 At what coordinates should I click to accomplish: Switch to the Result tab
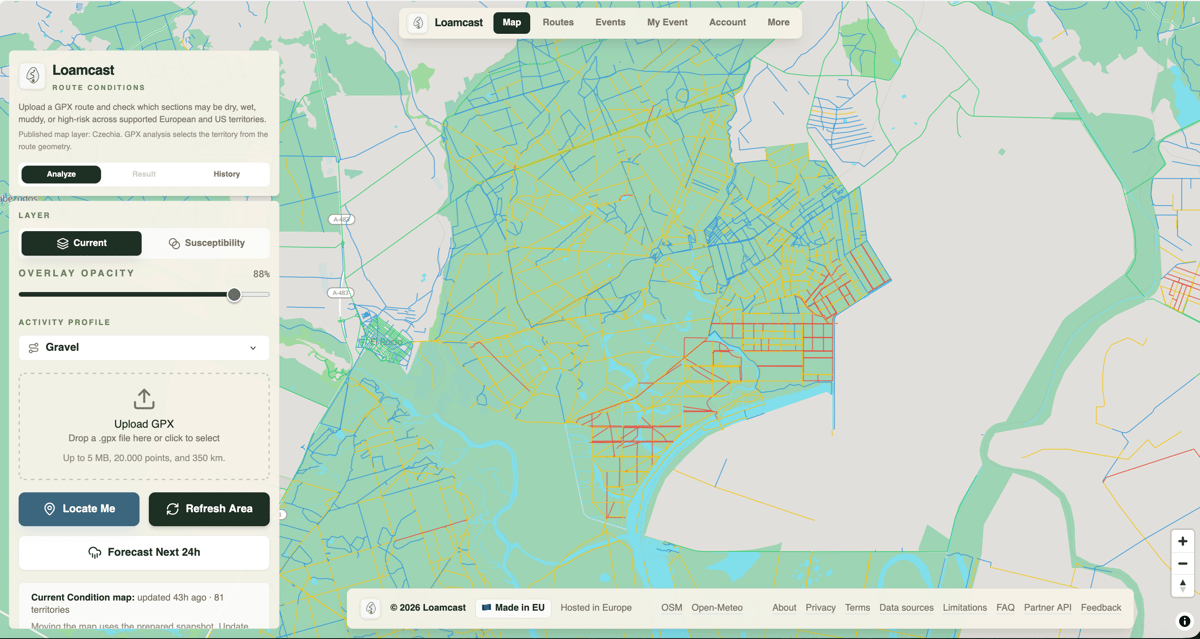tap(144, 174)
